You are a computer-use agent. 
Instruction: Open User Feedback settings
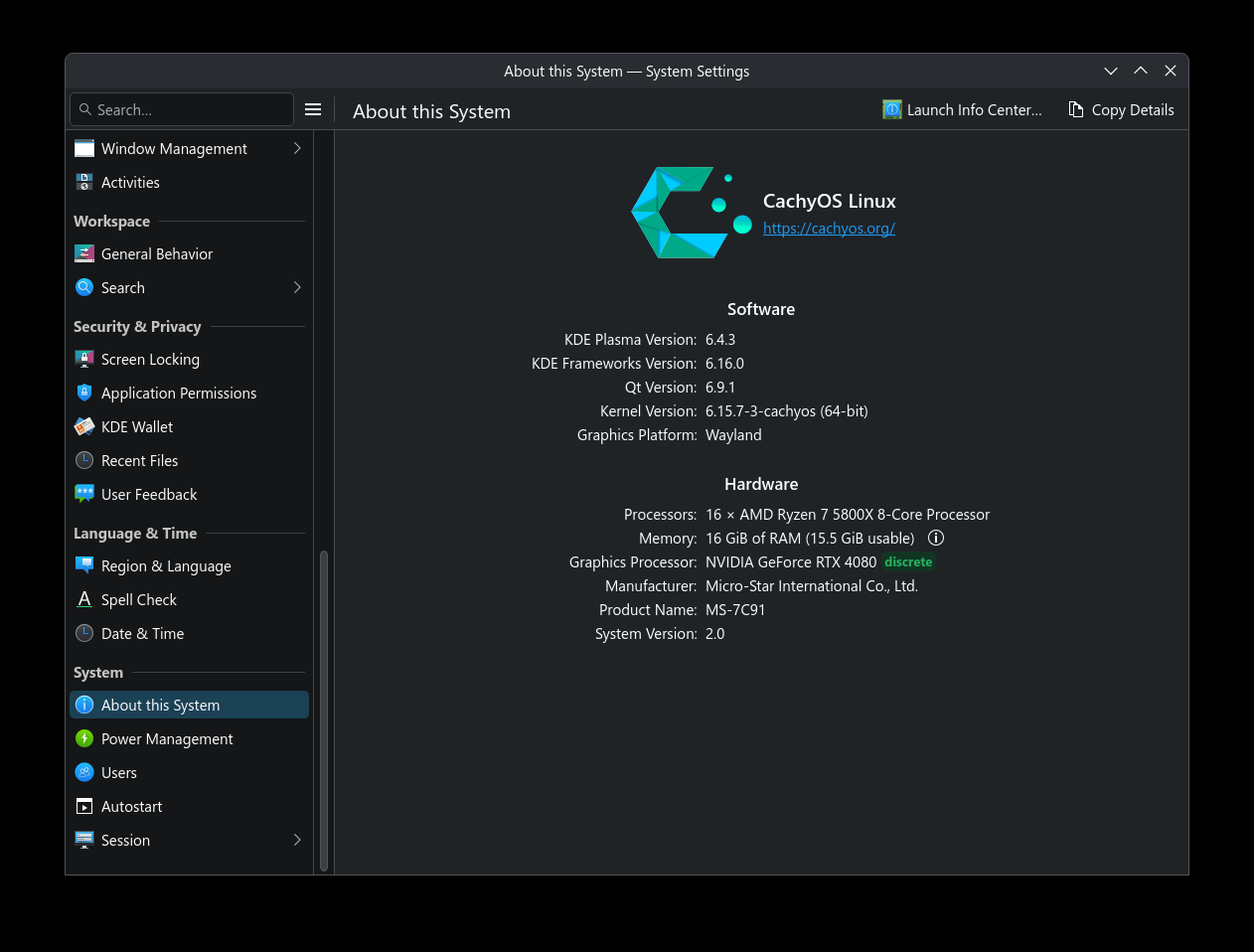tap(189, 494)
